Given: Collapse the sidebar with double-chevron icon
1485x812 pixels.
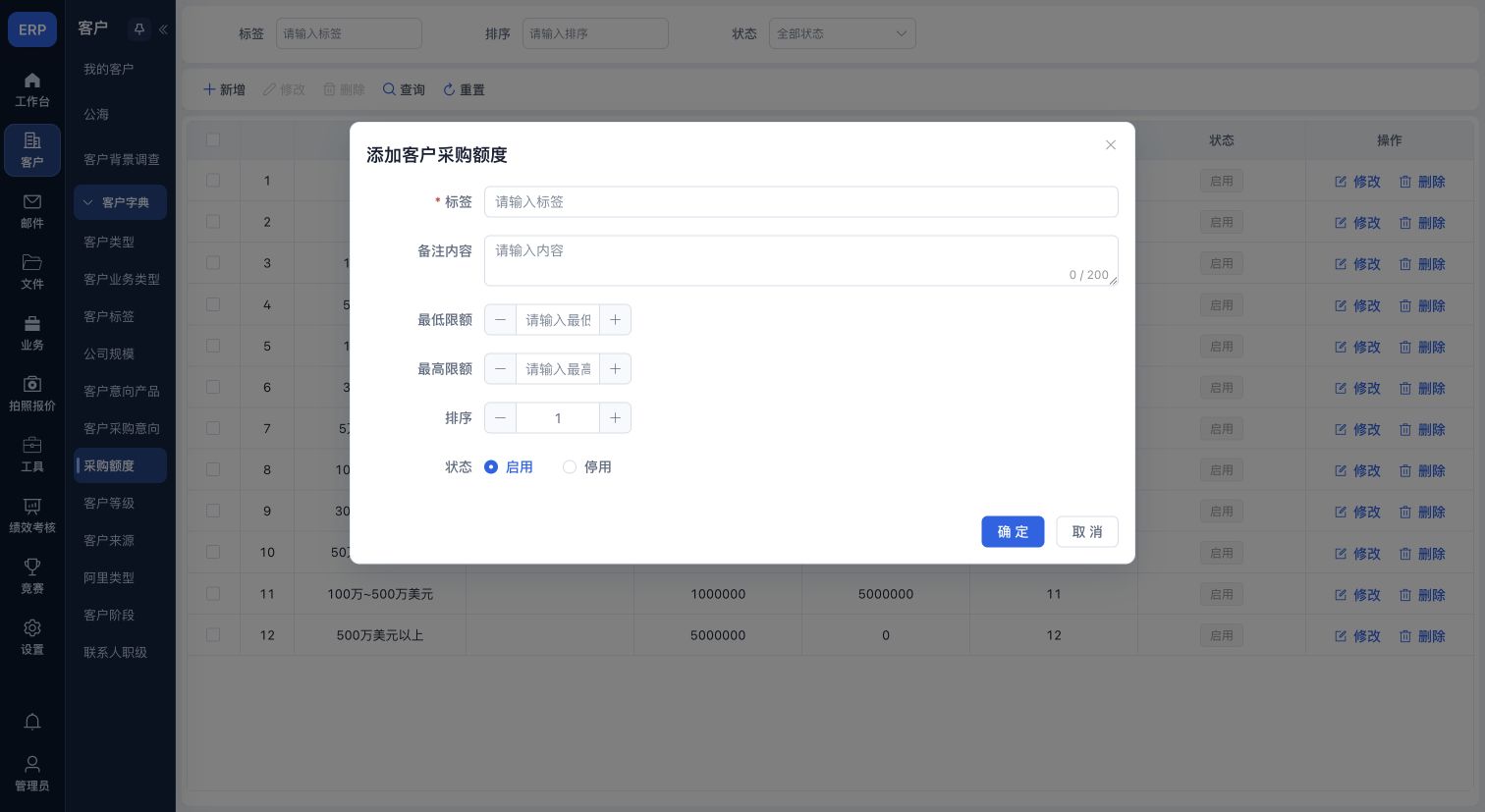Looking at the screenshot, I should [x=163, y=29].
